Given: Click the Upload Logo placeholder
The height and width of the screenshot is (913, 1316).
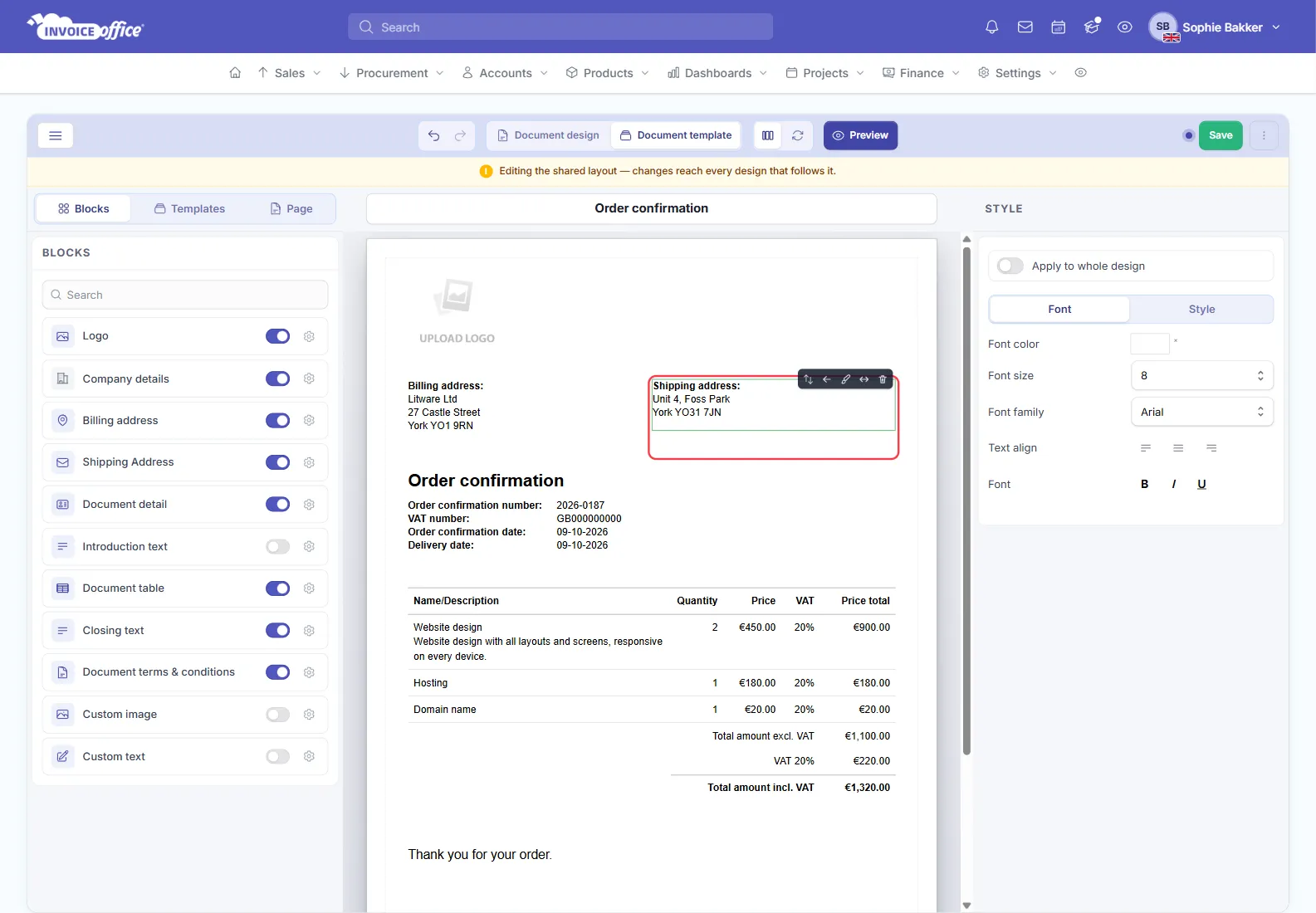Looking at the screenshot, I should coord(457,311).
